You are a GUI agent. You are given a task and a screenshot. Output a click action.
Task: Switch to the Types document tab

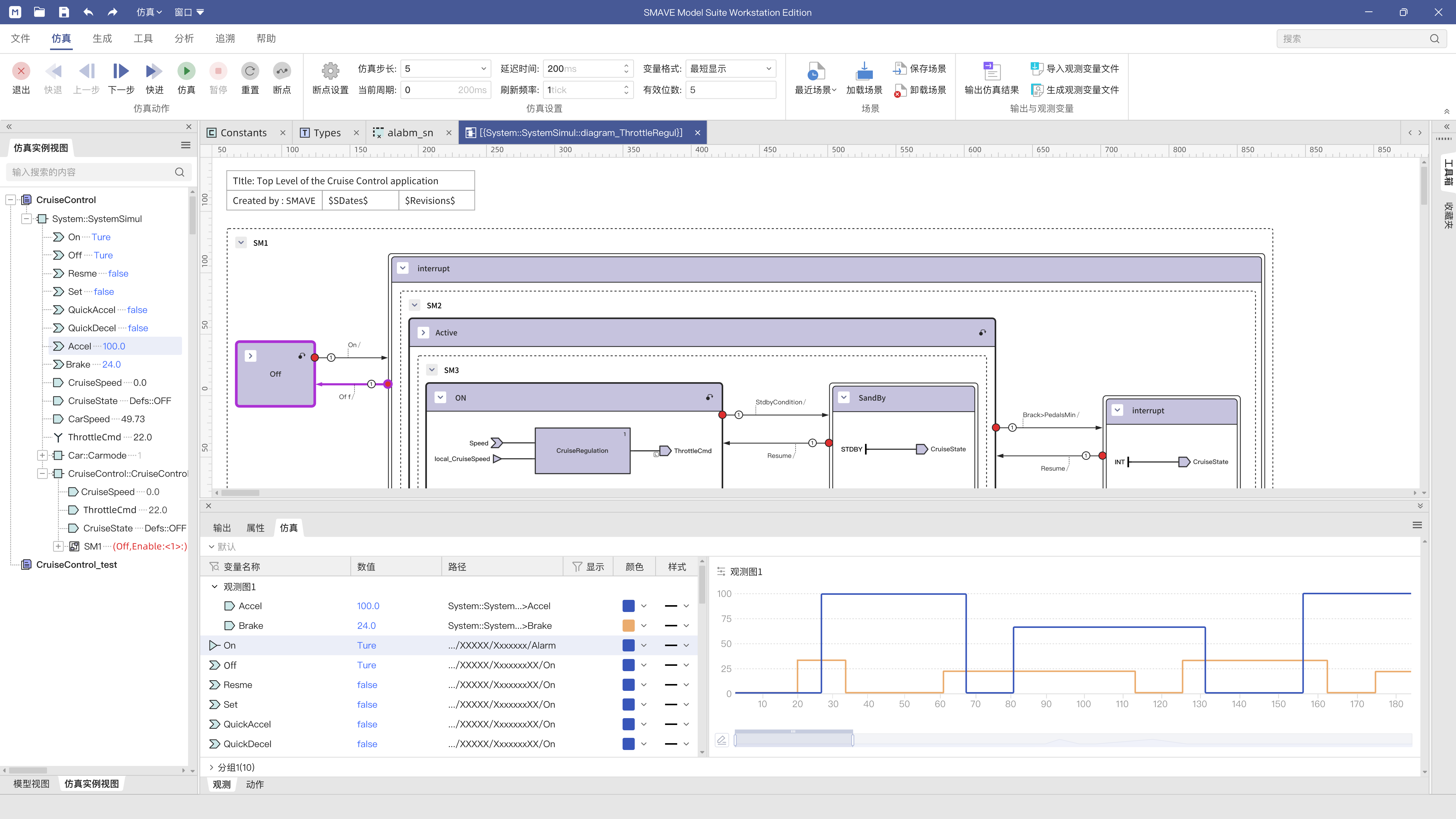[327, 132]
